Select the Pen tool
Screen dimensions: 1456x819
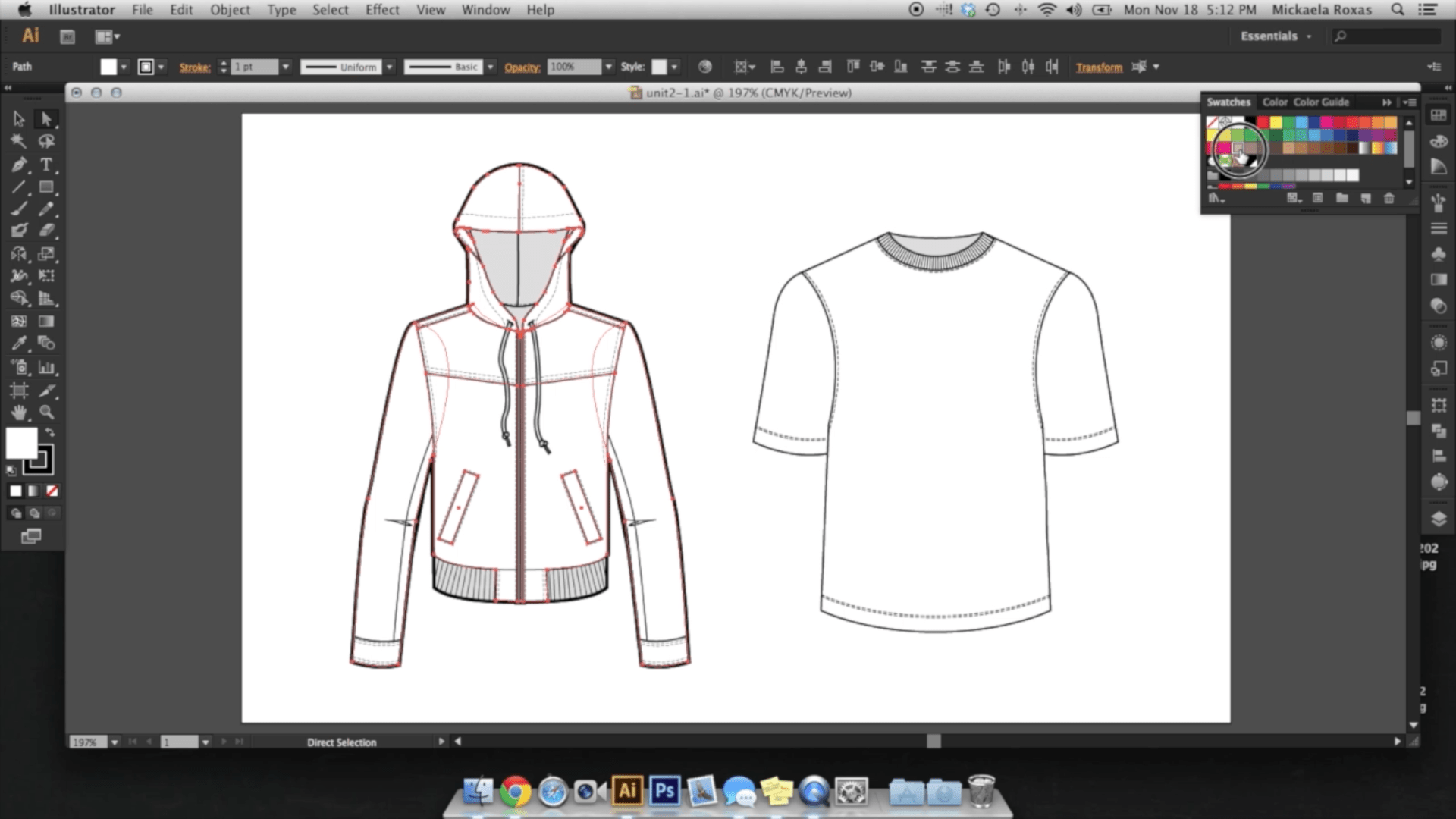click(x=18, y=165)
